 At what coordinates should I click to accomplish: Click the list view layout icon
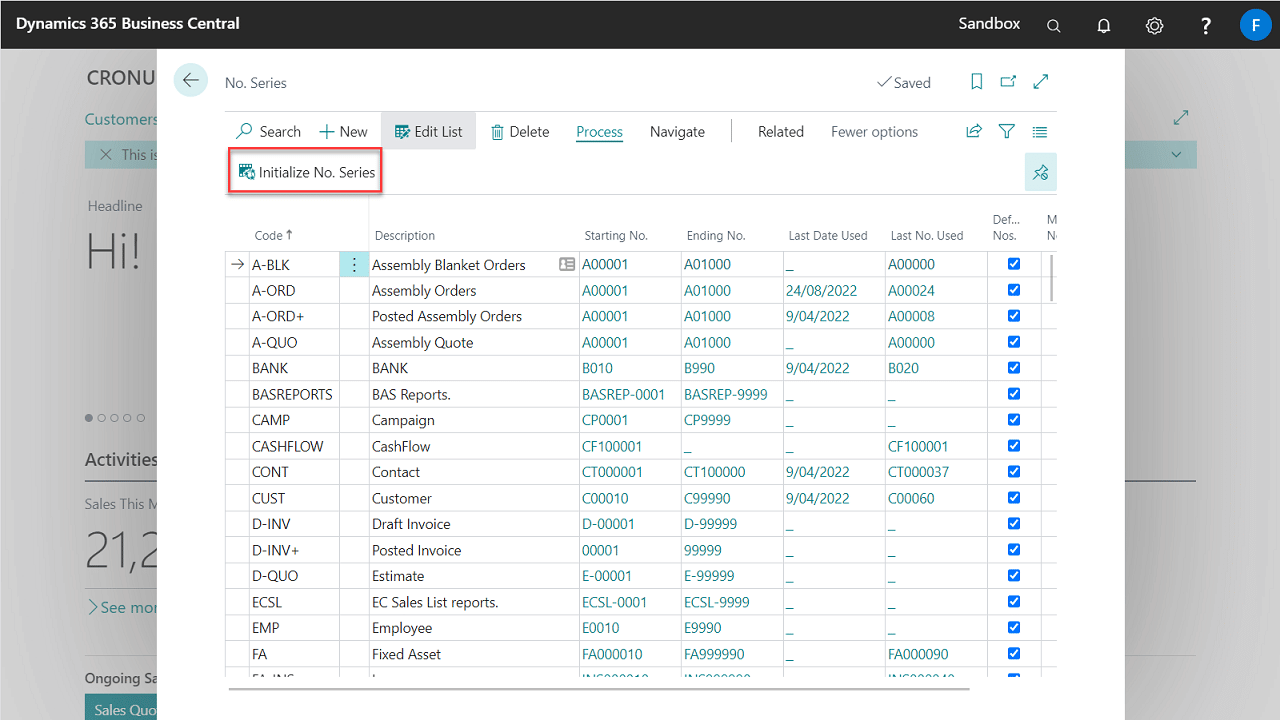pos(1040,131)
